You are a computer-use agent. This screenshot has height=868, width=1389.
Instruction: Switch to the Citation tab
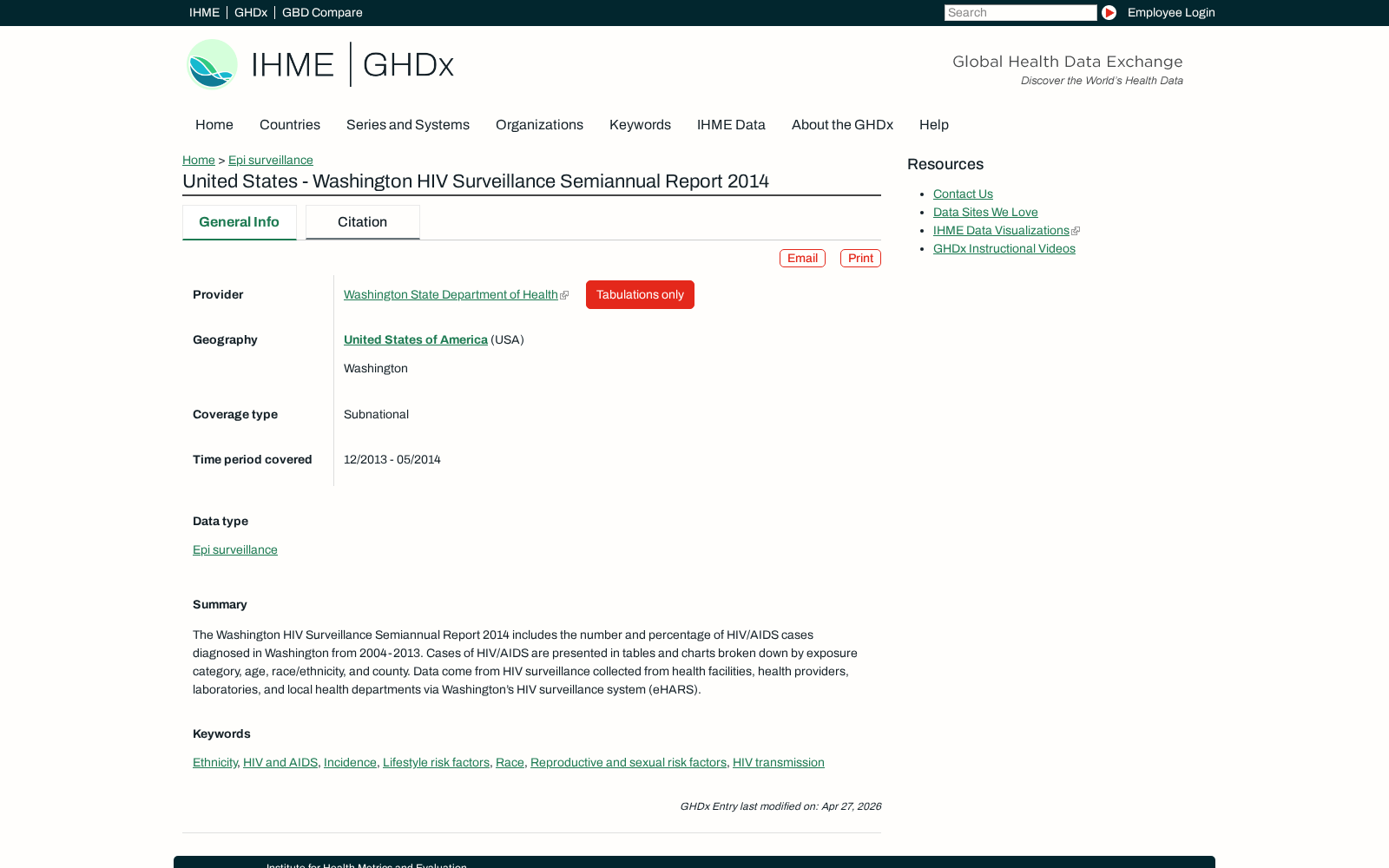(x=363, y=222)
